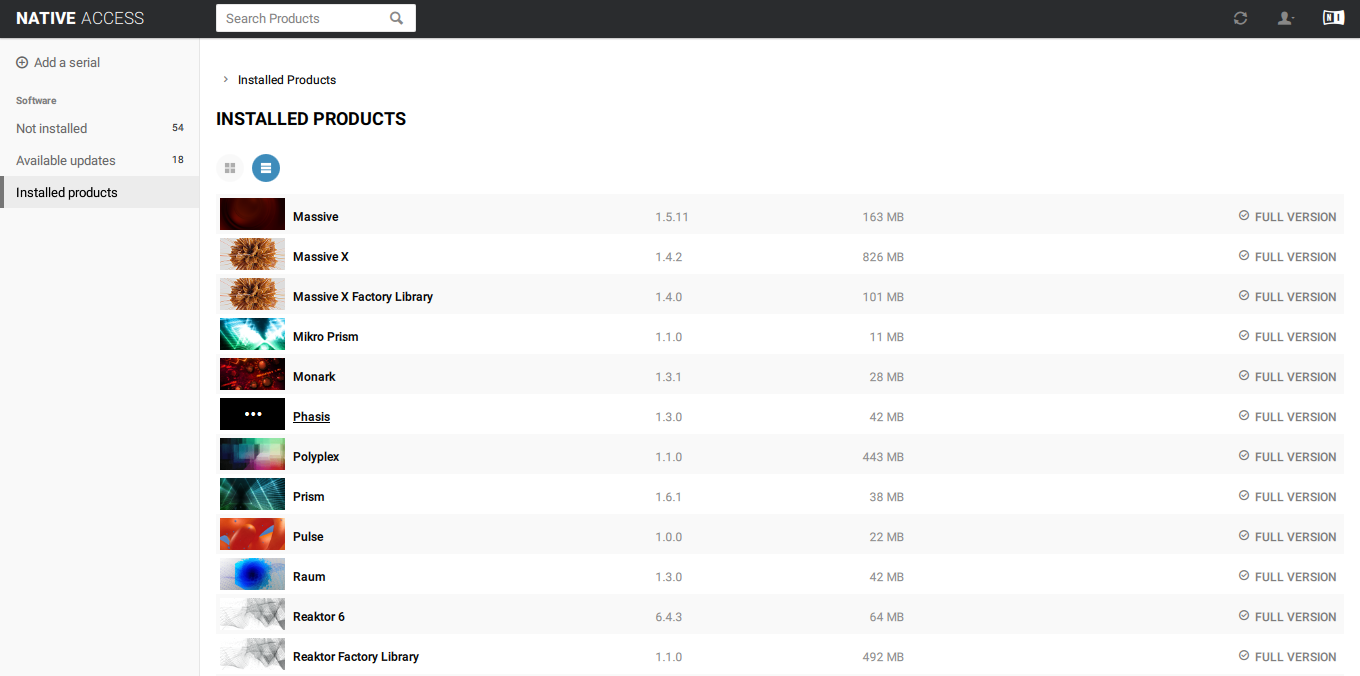Click the Installed Products breadcrumb text
Screen dimensions: 1360x676
tap(287, 80)
